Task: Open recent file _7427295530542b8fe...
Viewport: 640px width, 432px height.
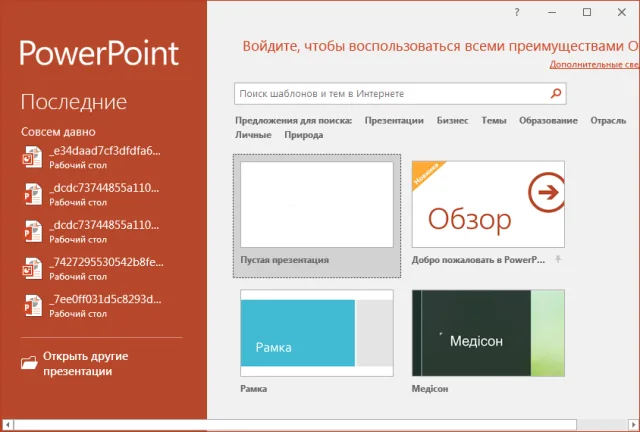Action: (x=93, y=269)
